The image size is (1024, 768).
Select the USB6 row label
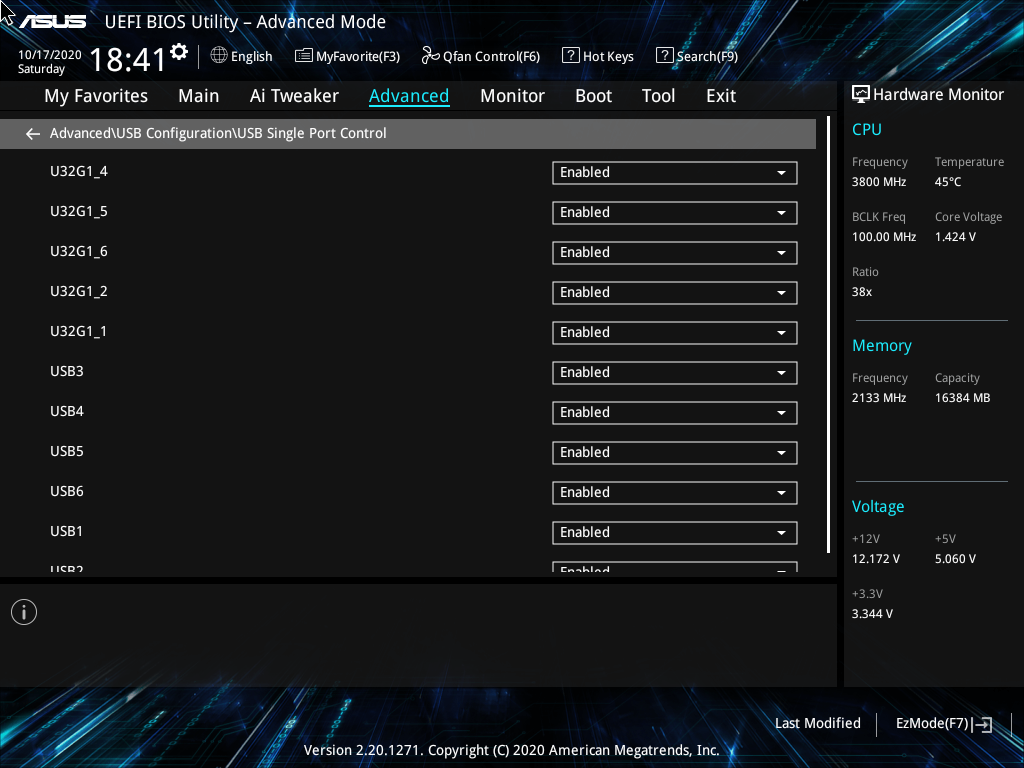[x=67, y=491]
